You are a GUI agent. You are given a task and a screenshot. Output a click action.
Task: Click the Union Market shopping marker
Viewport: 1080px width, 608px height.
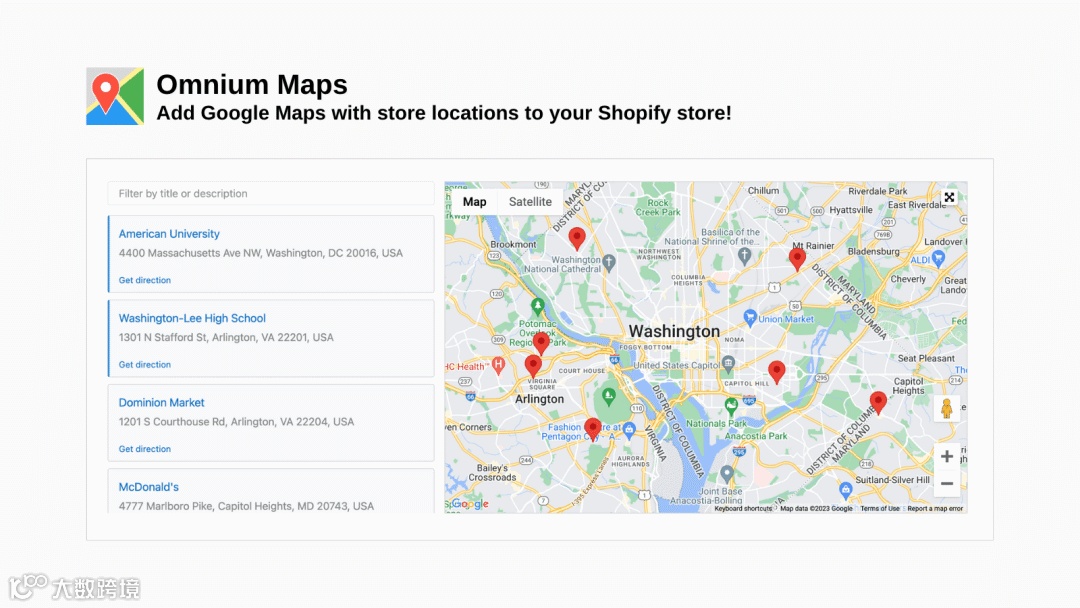pos(750,317)
